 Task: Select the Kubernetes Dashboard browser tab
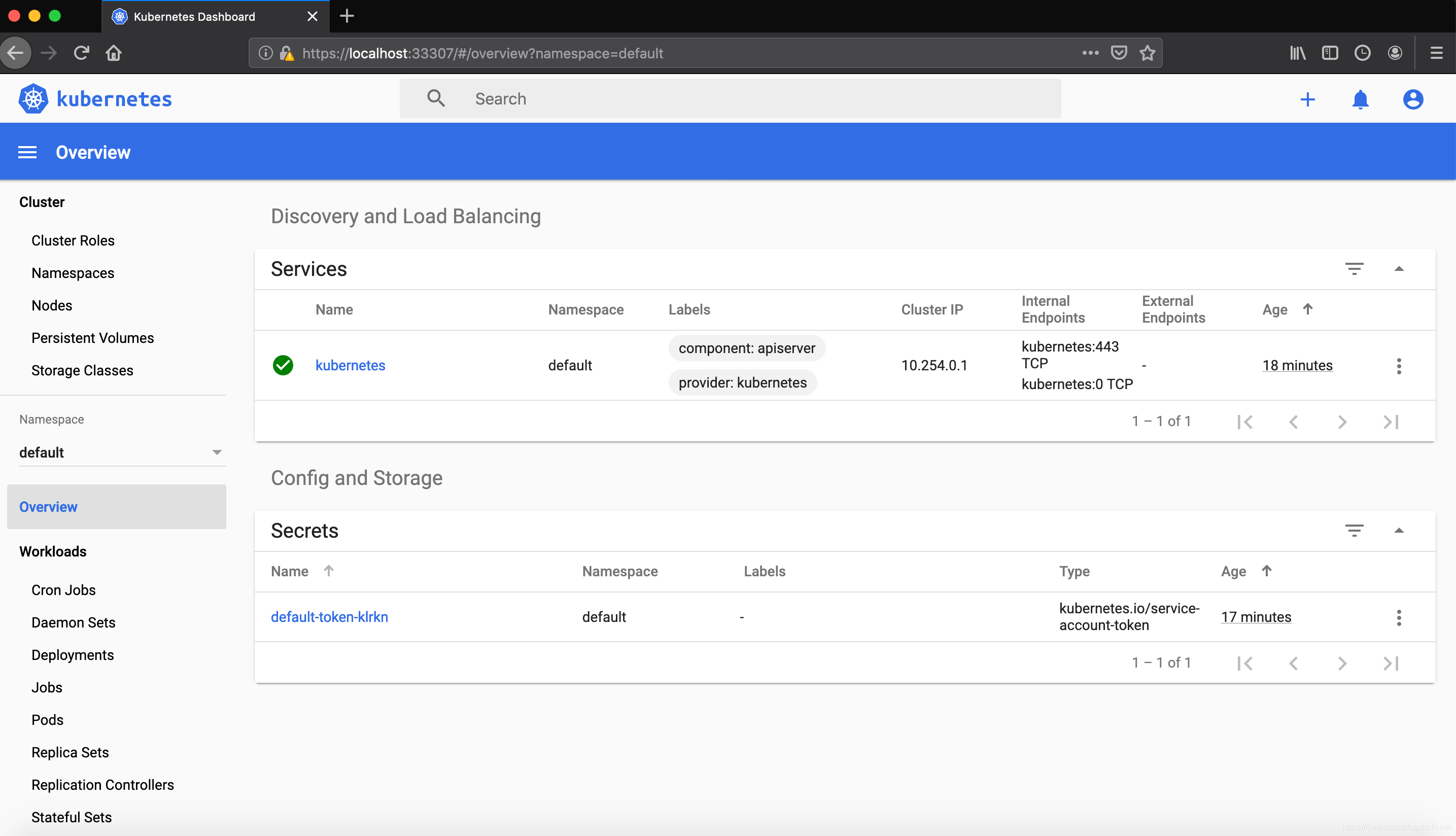coord(215,16)
